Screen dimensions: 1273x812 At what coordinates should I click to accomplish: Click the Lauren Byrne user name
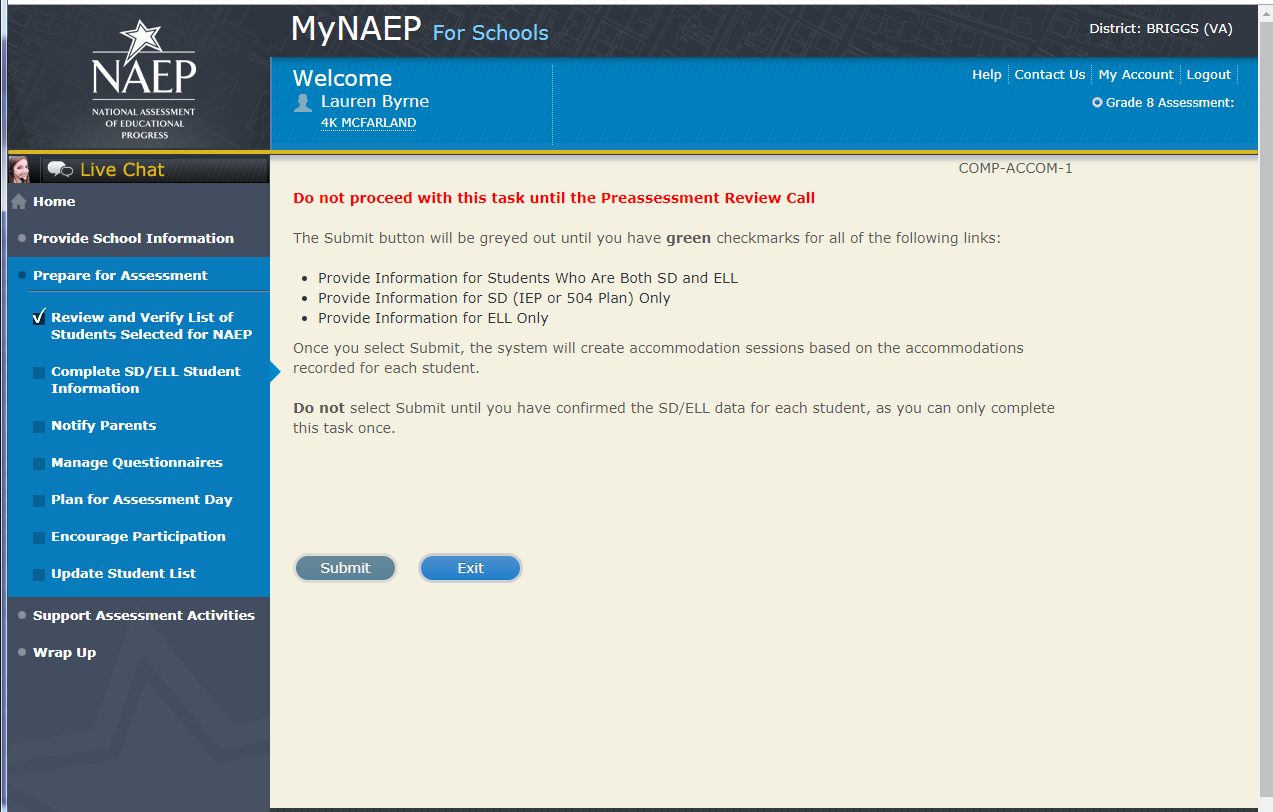375,101
